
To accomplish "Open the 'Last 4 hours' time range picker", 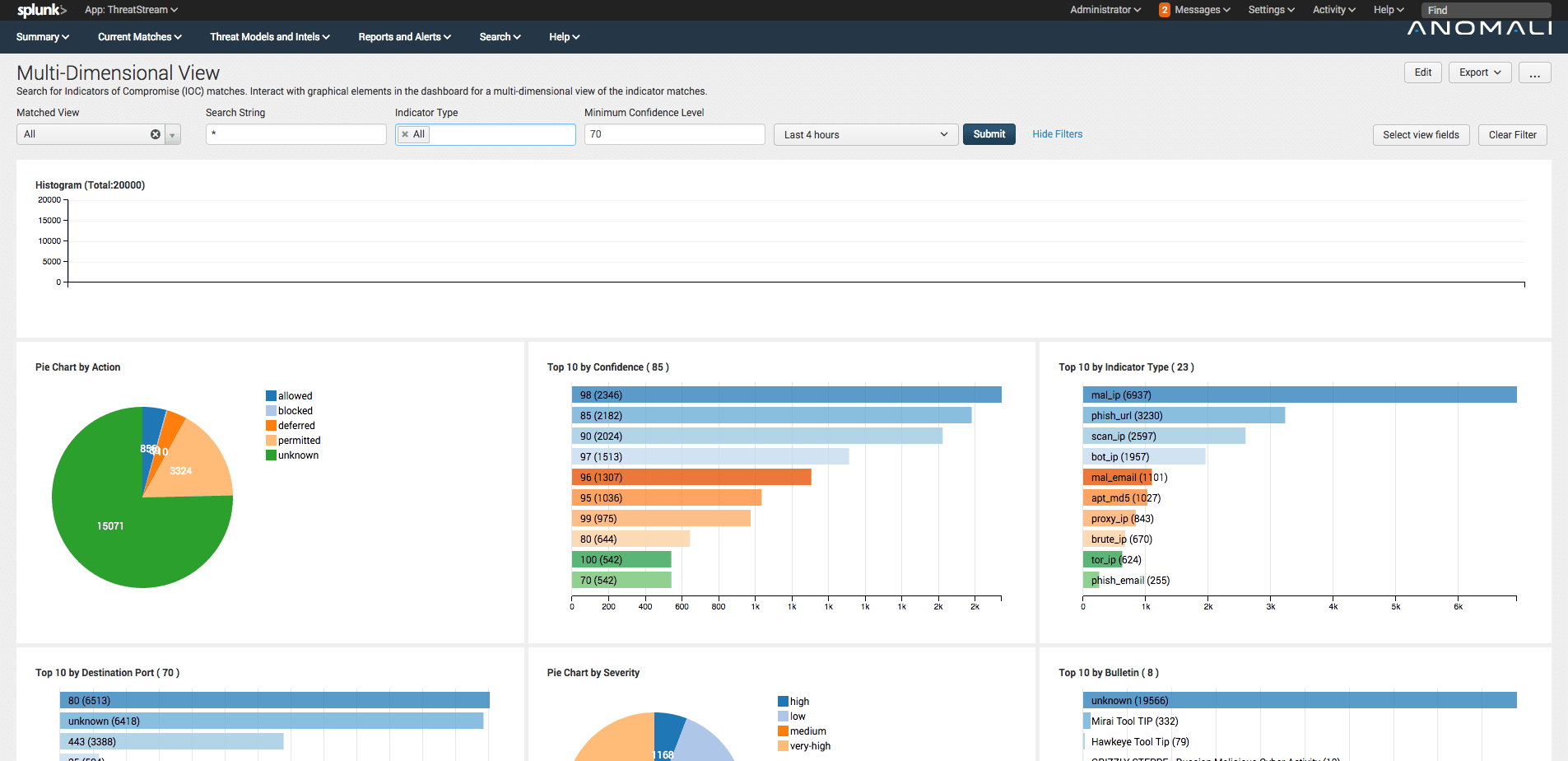I will 864,134.
